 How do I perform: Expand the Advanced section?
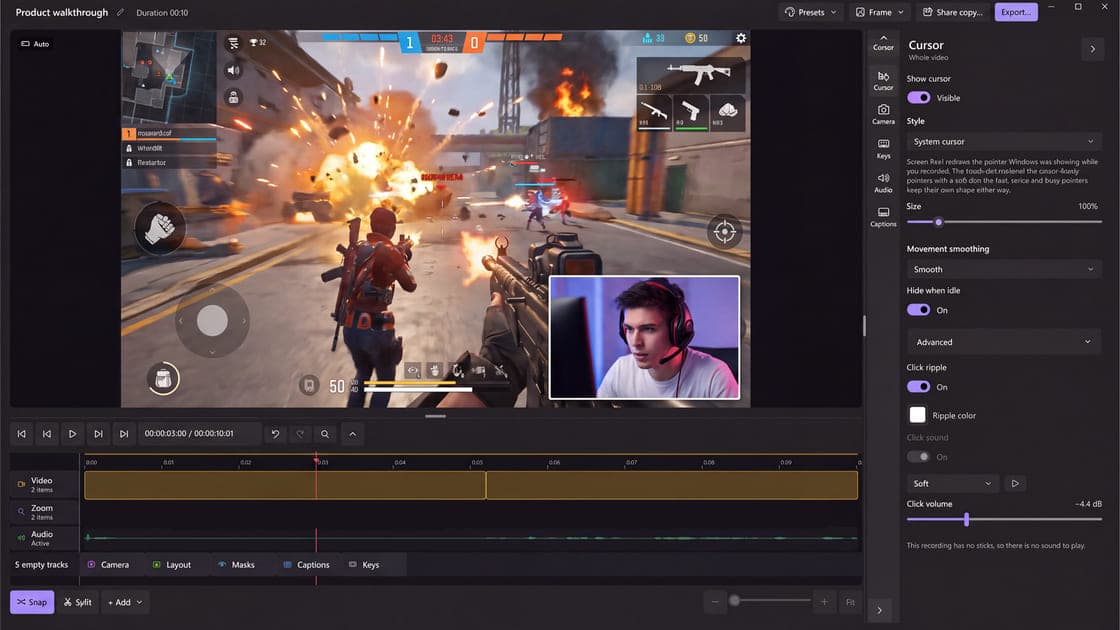[x=1004, y=342]
